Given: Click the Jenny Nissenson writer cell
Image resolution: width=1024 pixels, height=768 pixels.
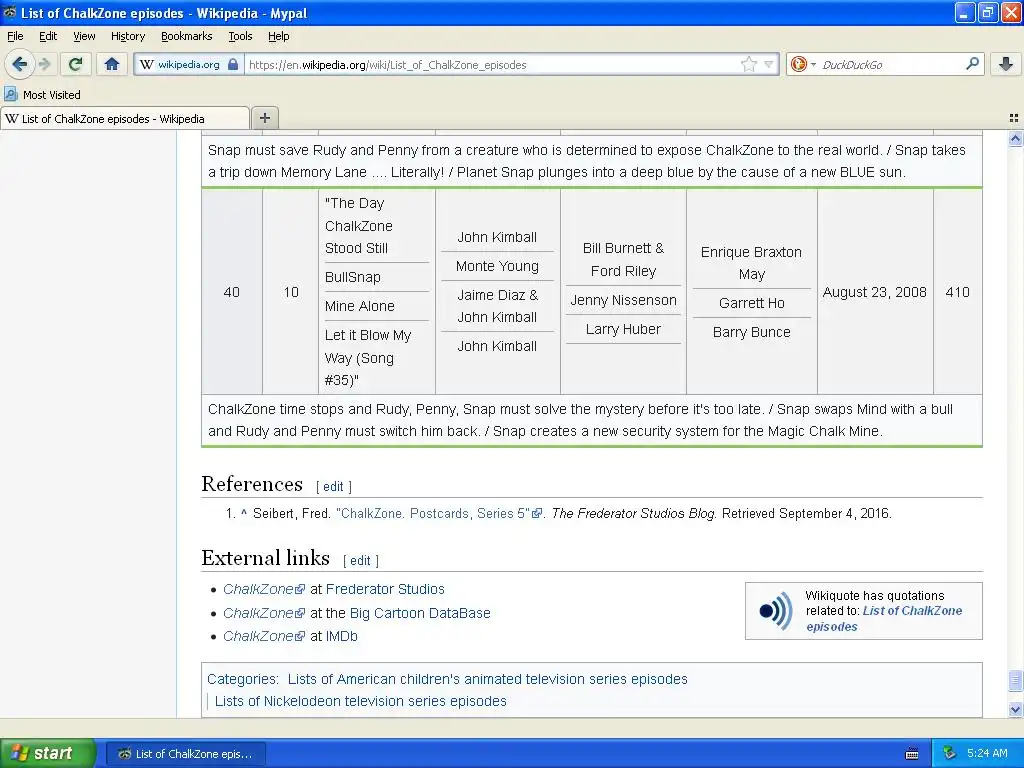Looking at the screenshot, I should pyautogui.click(x=623, y=300).
